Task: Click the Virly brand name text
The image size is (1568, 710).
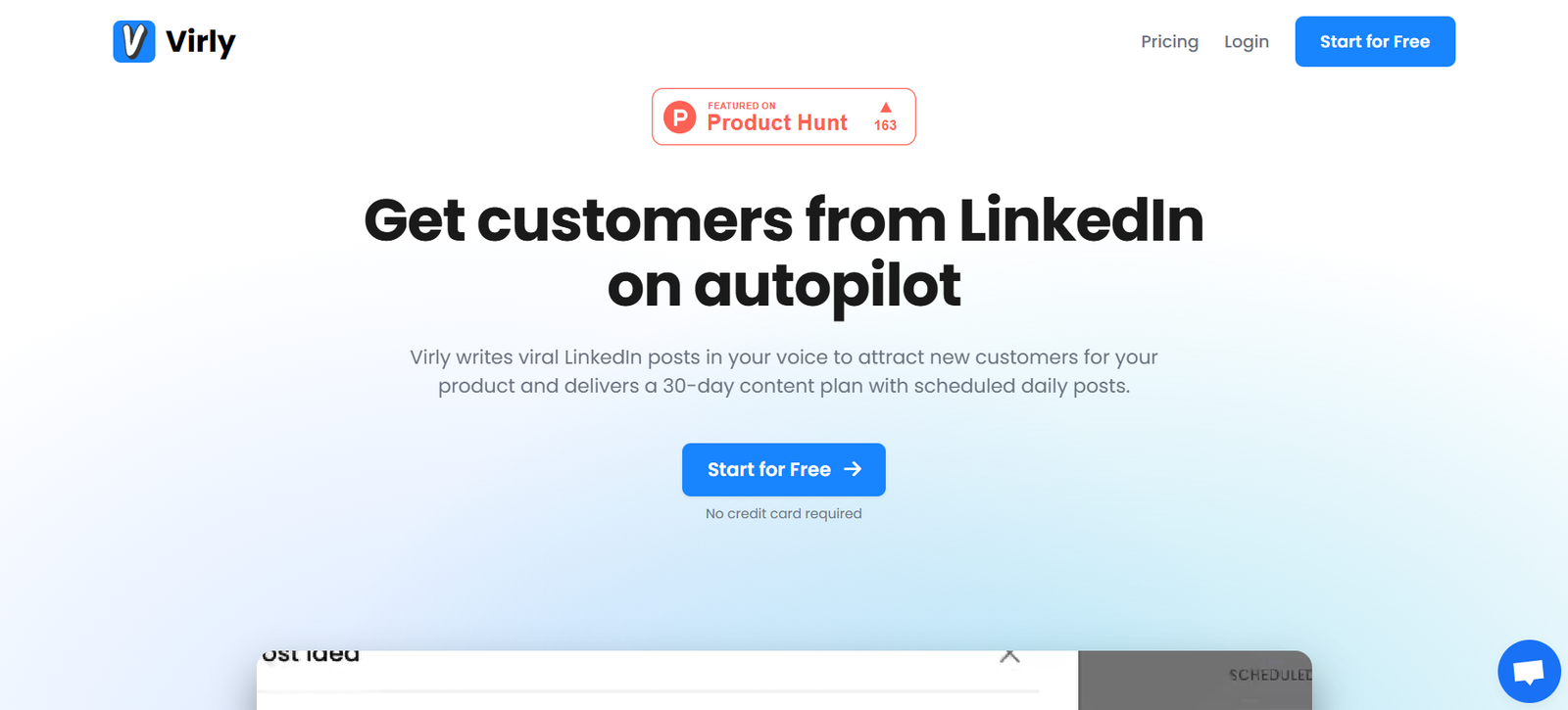Action: click(201, 42)
